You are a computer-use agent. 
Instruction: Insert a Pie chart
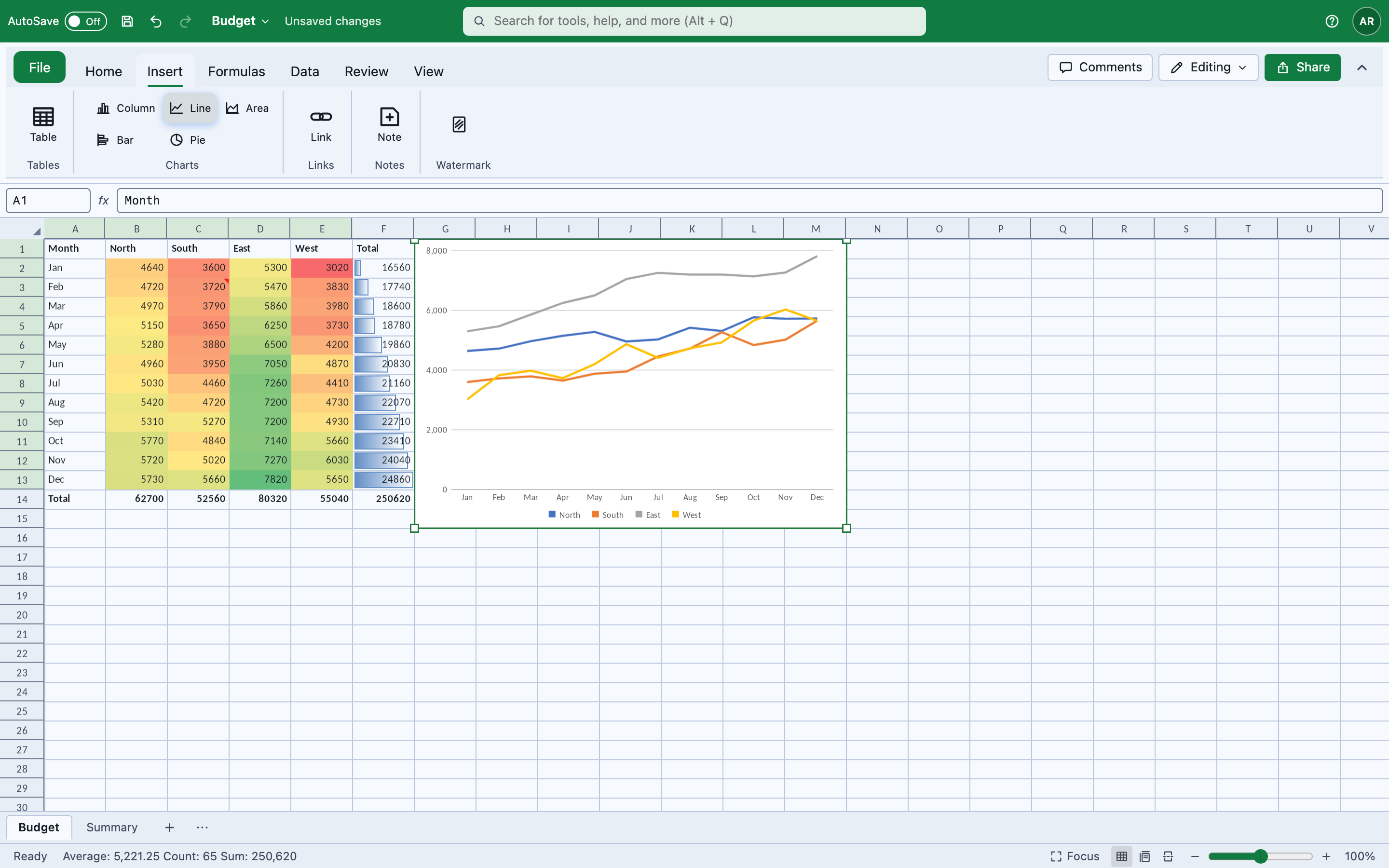[188, 139]
